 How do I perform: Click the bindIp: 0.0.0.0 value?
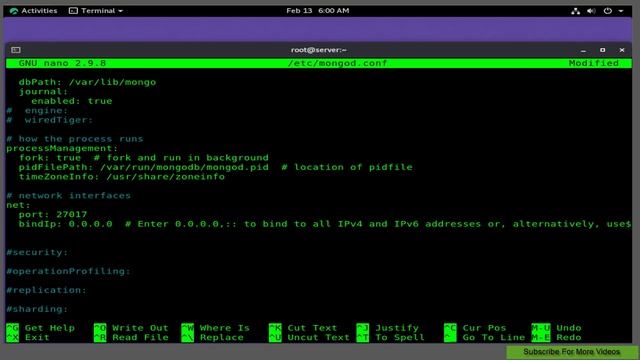tap(65, 224)
